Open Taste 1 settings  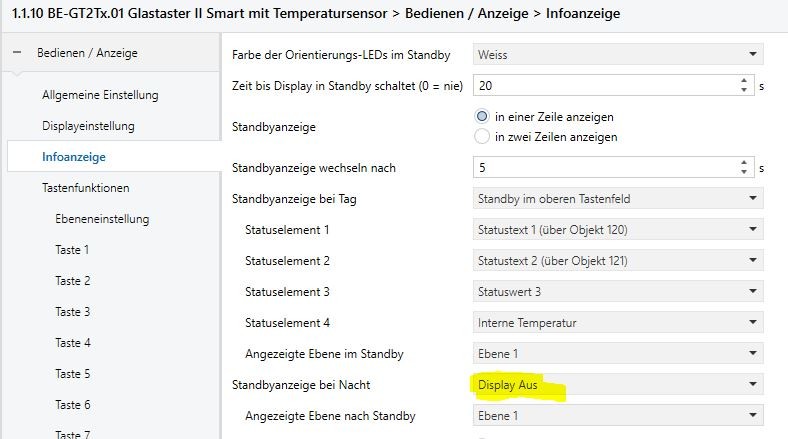click(x=72, y=250)
